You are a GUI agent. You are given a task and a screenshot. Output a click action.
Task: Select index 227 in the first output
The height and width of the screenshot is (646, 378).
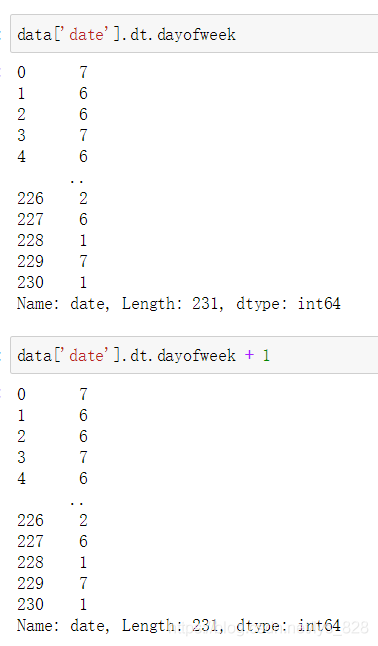coord(31,219)
